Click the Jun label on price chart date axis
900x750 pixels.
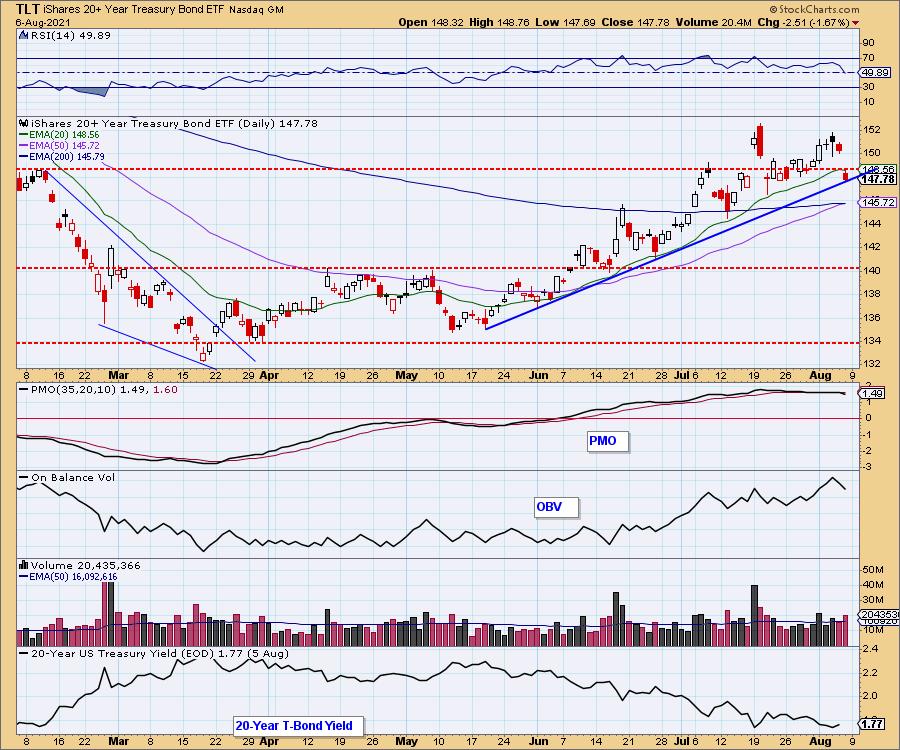538,375
